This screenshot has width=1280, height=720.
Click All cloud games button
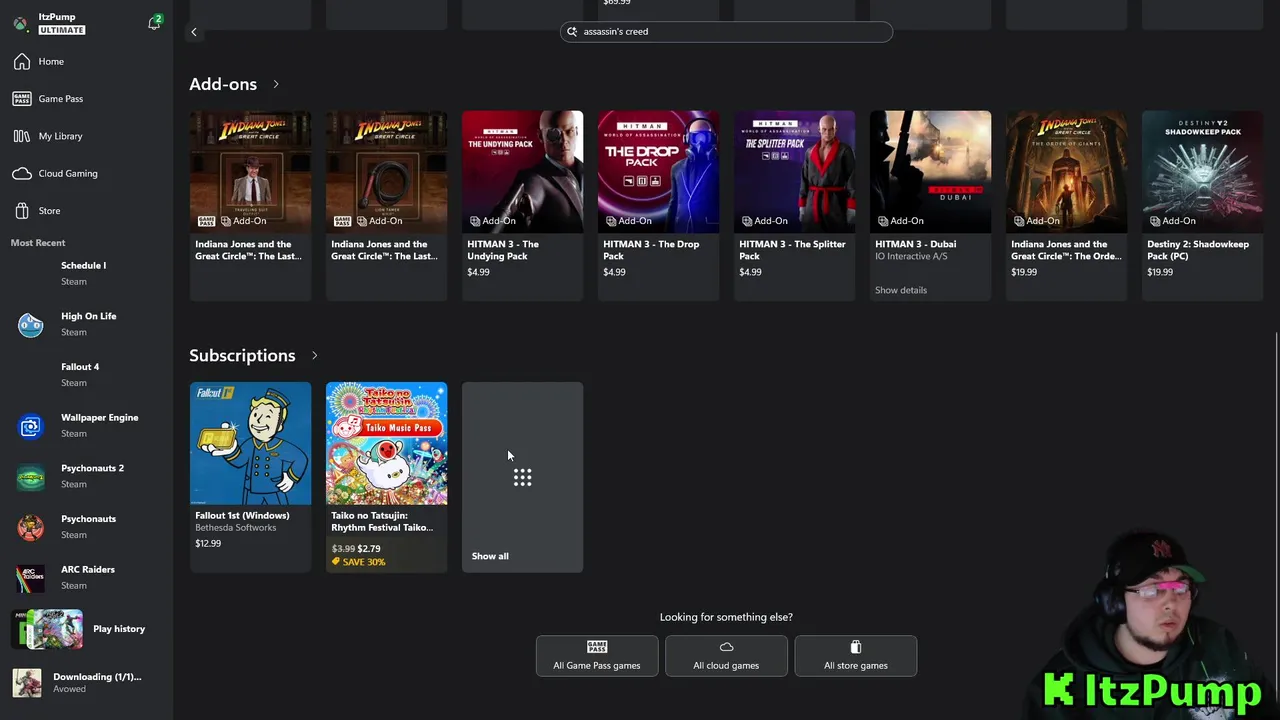click(x=726, y=656)
